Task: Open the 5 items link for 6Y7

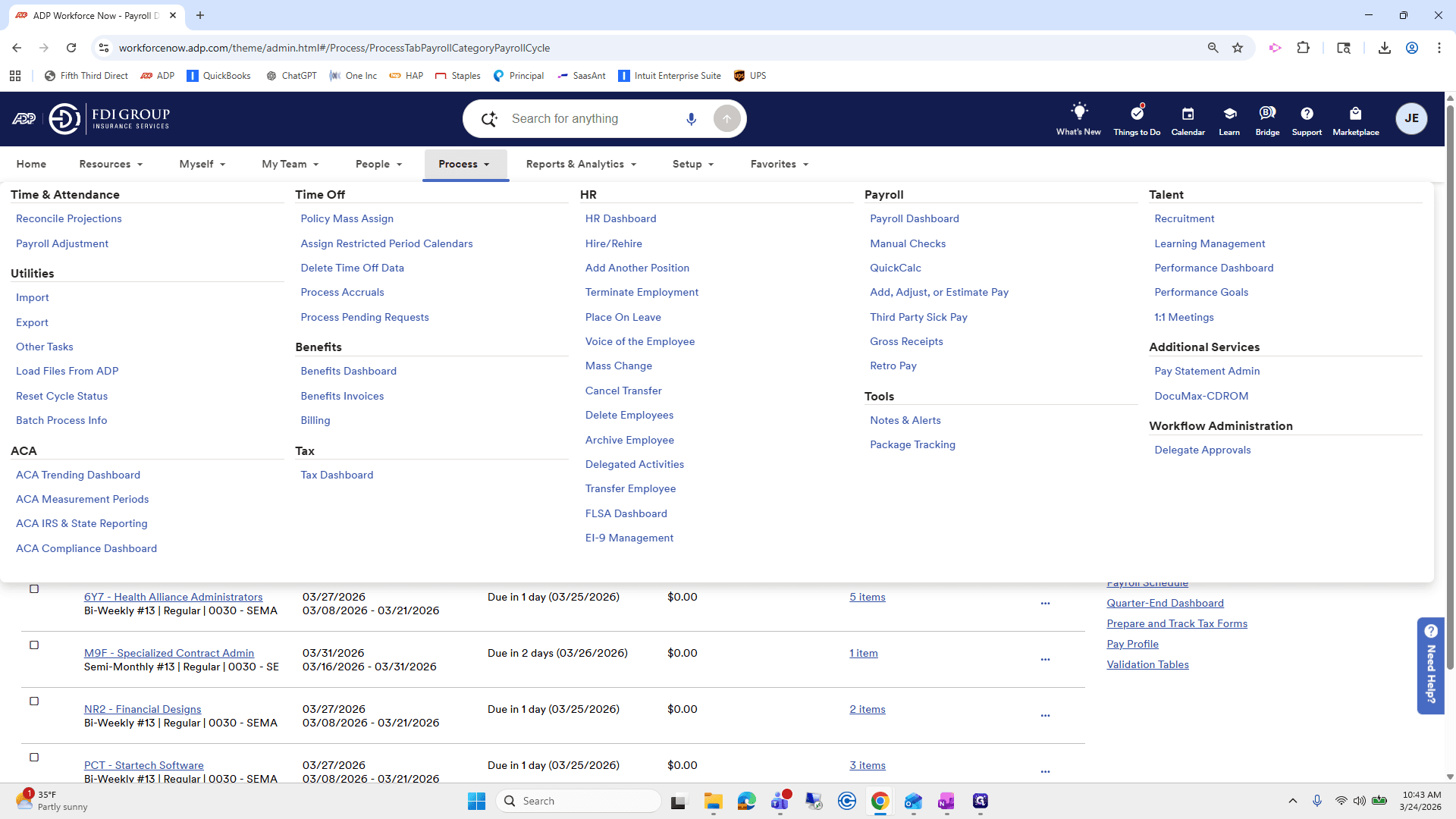Action: (867, 597)
